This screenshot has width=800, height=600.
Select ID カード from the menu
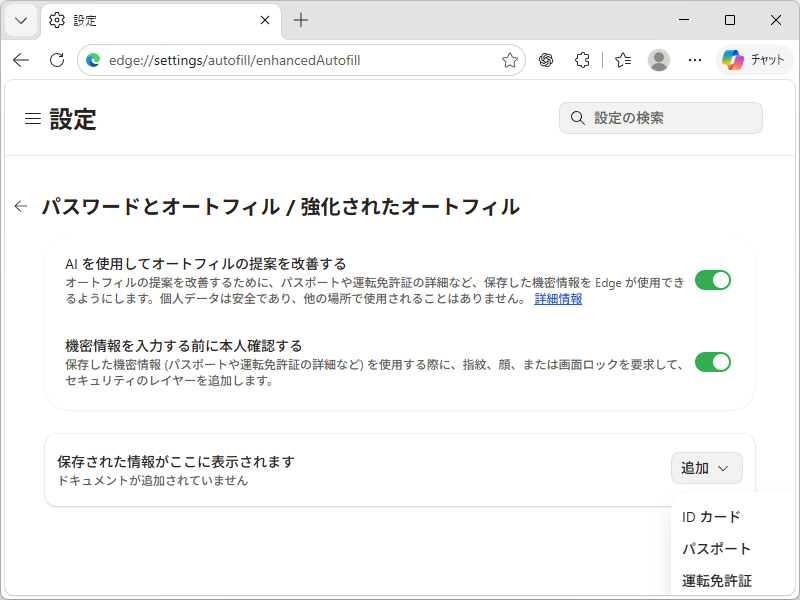pyautogui.click(x=711, y=517)
